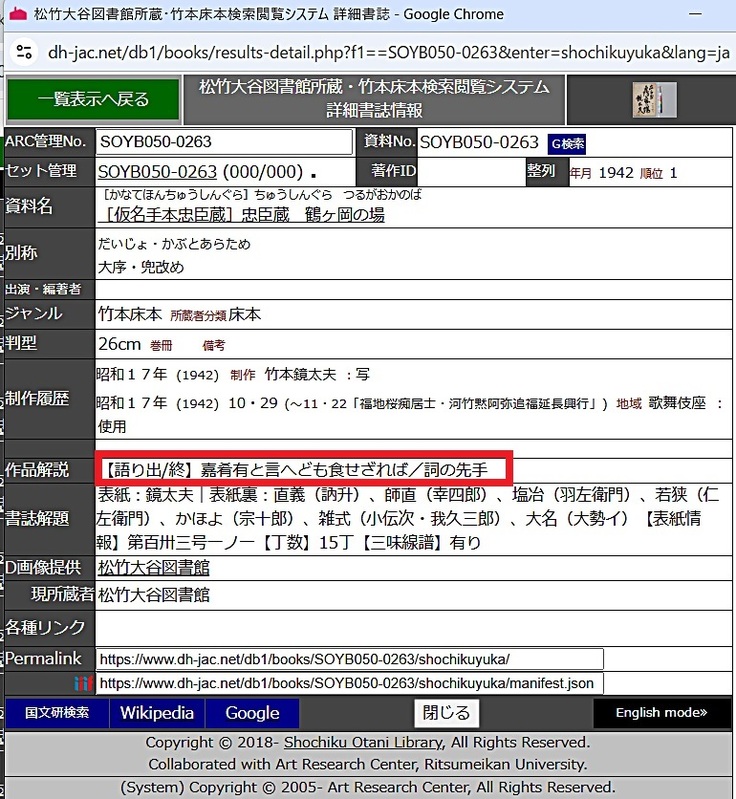Open the Wikipedia search link

tap(157, 713)
